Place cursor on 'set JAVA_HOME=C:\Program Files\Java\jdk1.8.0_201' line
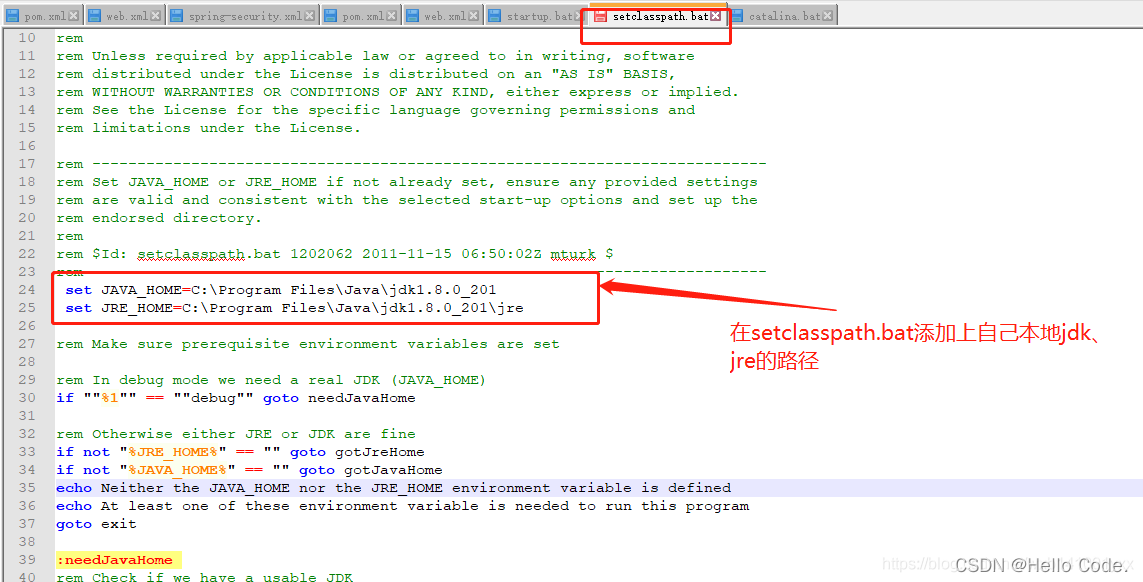1143x582 pixels. pyautogui.click(x=281, y=290)
